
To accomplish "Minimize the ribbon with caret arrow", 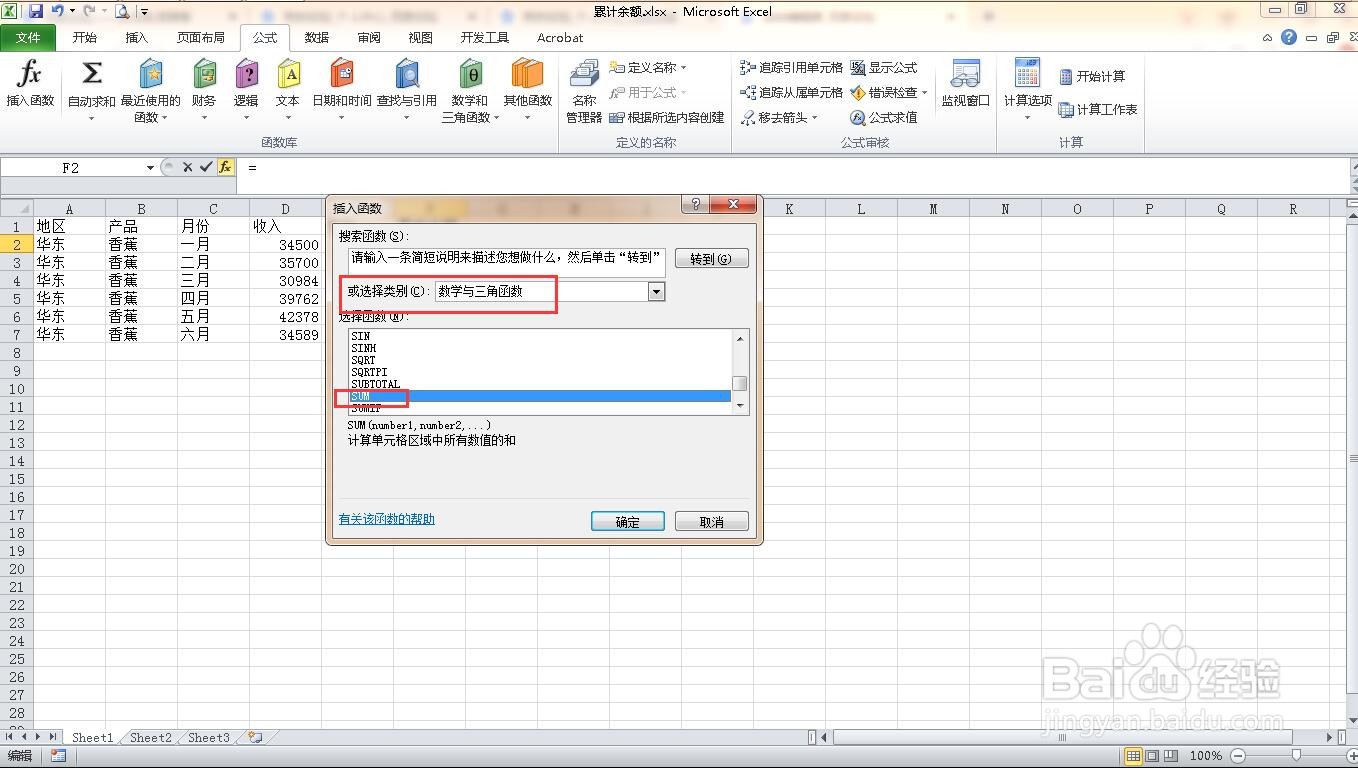I will pyautogui.click(x=1268, y=38).
